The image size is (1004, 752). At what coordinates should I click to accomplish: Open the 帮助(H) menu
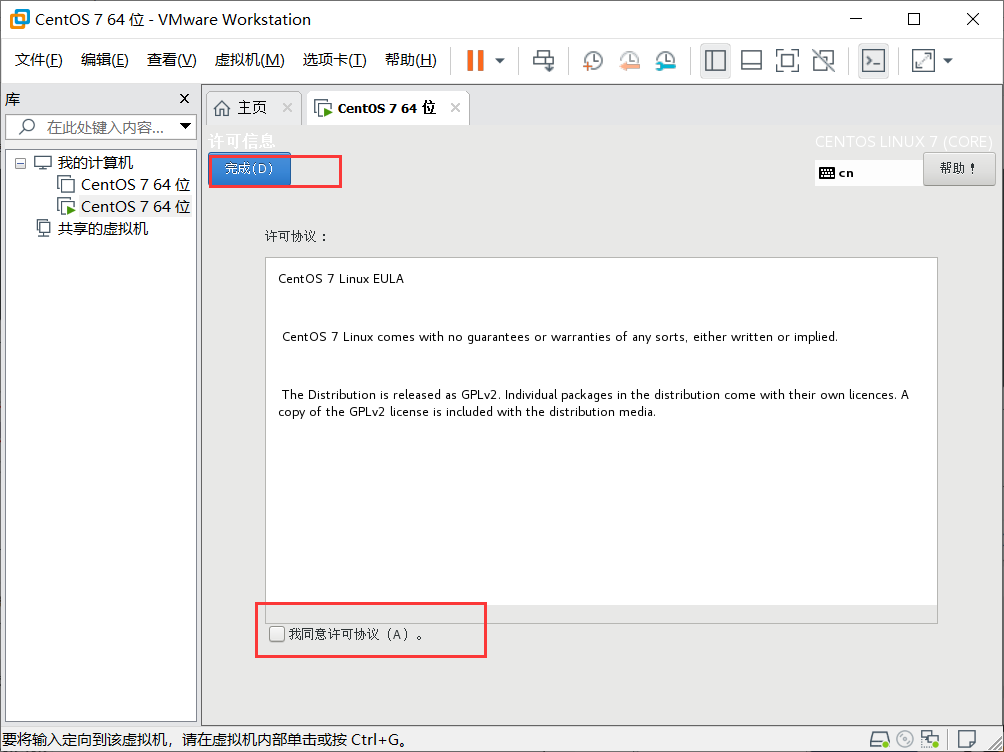[x=410, y=60]
